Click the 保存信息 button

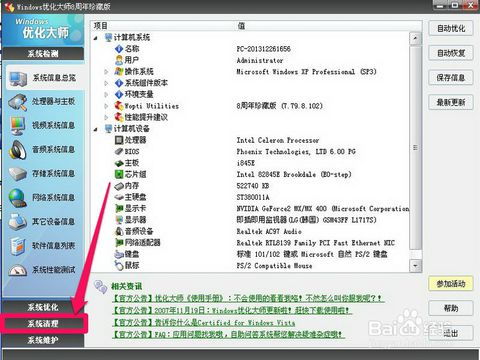(451, 78)
